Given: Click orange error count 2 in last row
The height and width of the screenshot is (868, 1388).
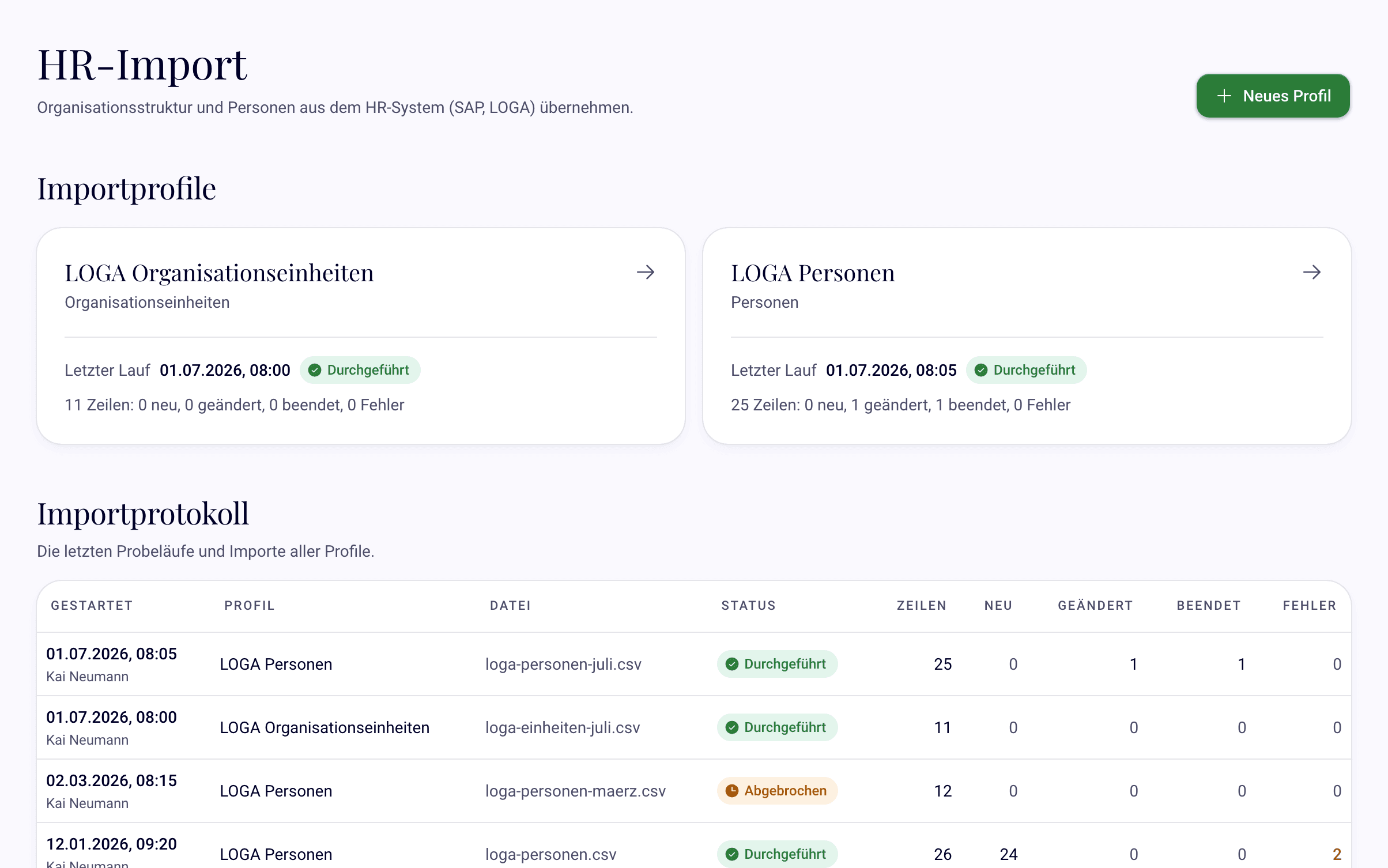Looking at the screenshot, I should click(x=1337, y=854).
